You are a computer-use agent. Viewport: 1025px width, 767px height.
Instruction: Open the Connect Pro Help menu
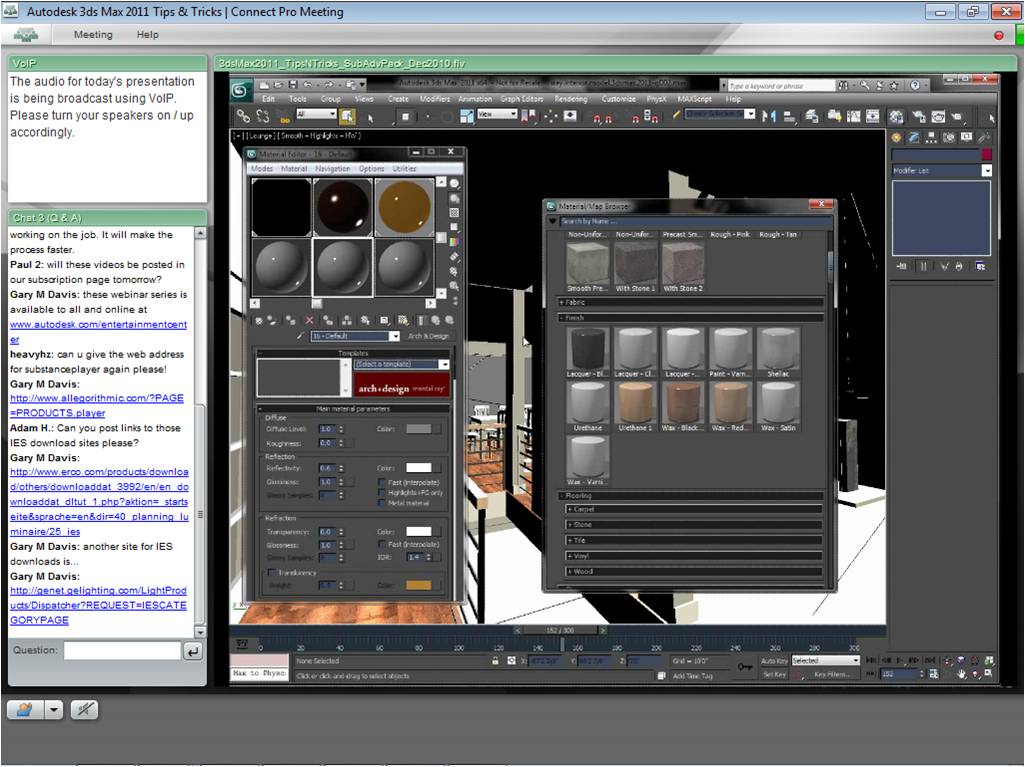point(147,35)
